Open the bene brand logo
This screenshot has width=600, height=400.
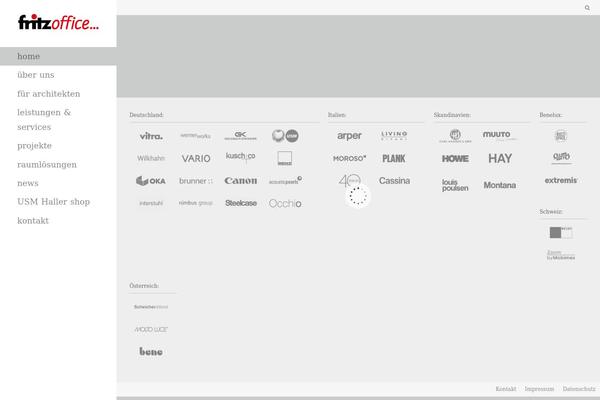[151, 351]
